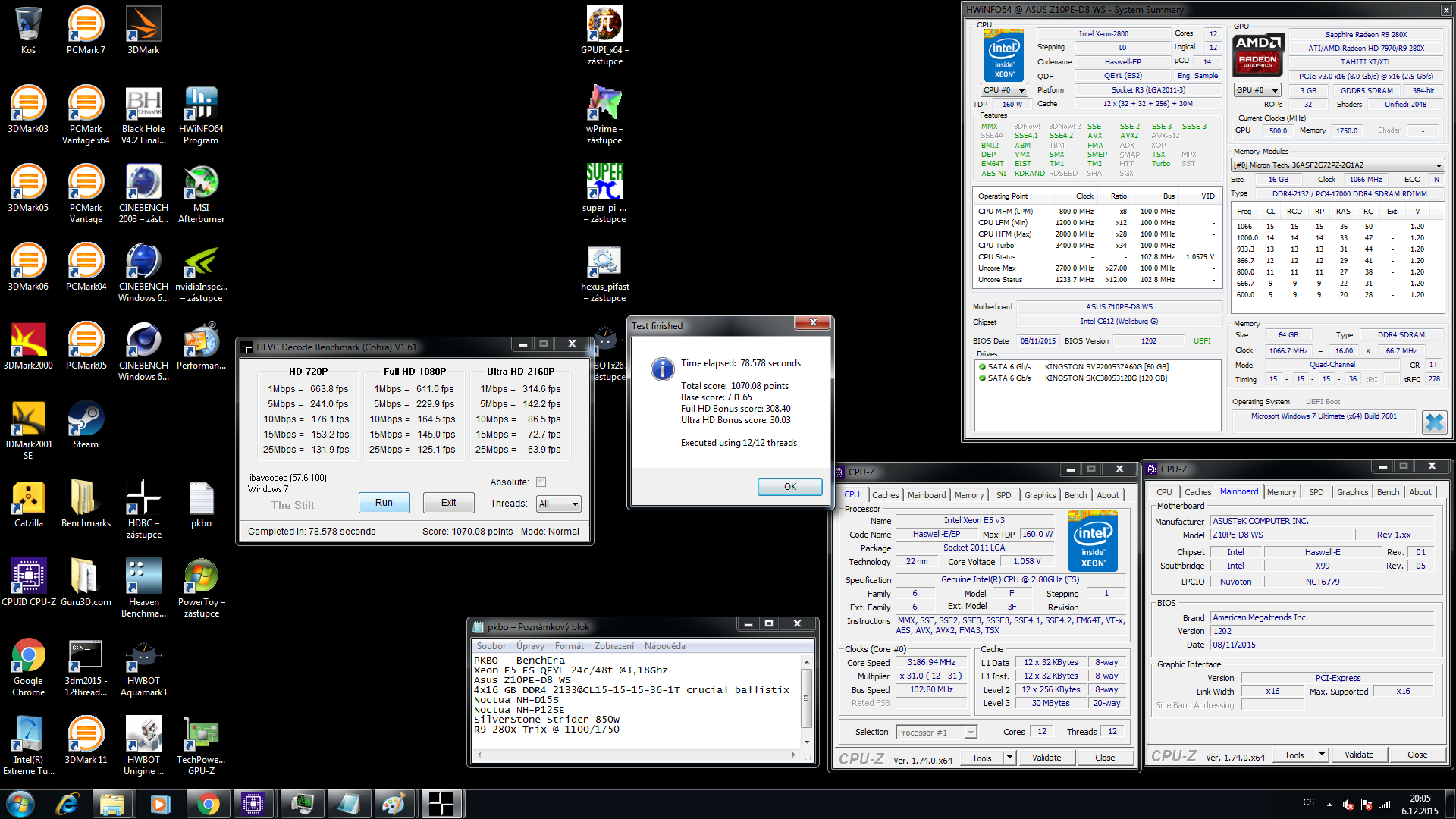Screen dimensions: 1456x819
Task: Click the Notepad horizontal scrollbar track
Action: pos(635,755)
